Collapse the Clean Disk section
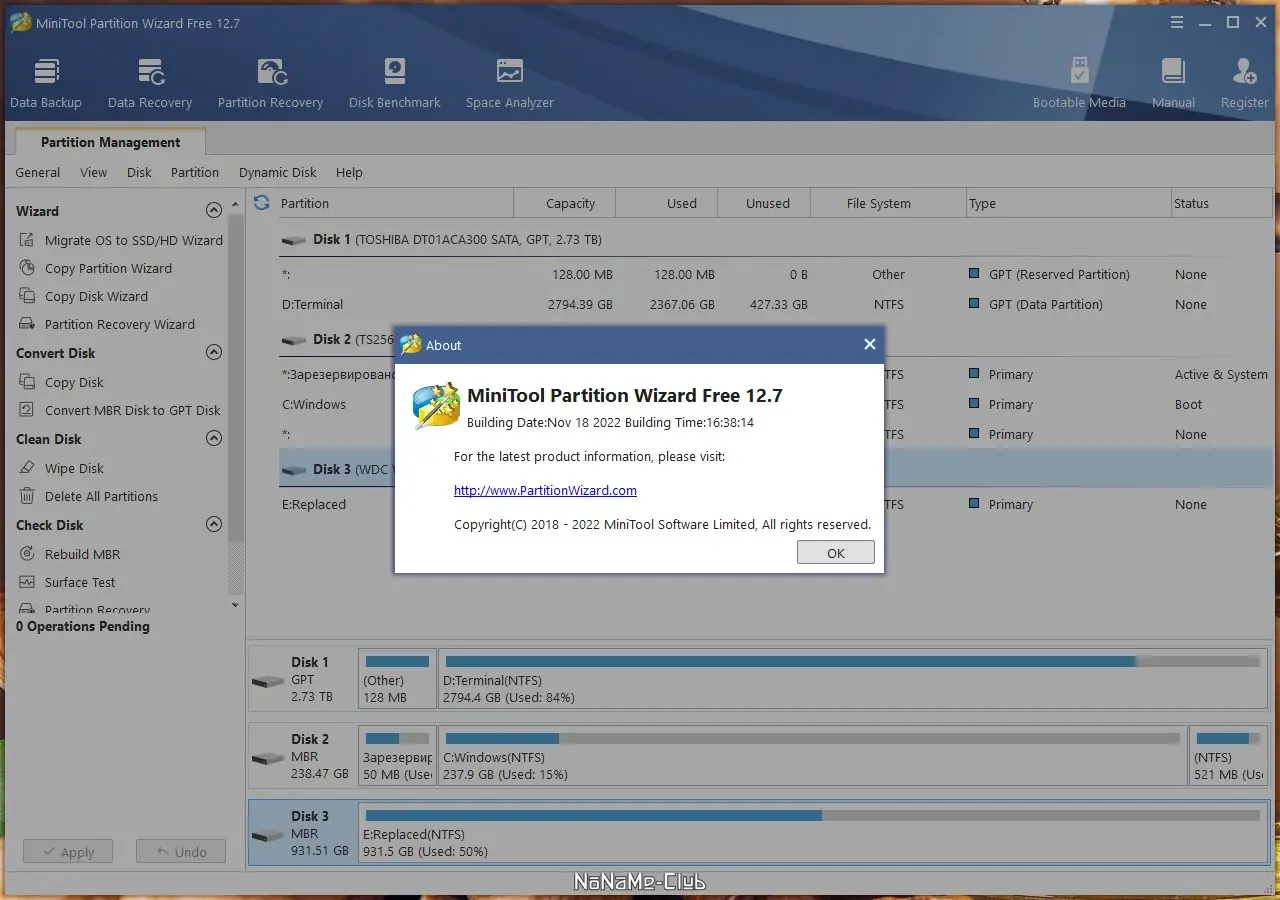This screenshot has width=1280, height=900. (x=213, y=439)
